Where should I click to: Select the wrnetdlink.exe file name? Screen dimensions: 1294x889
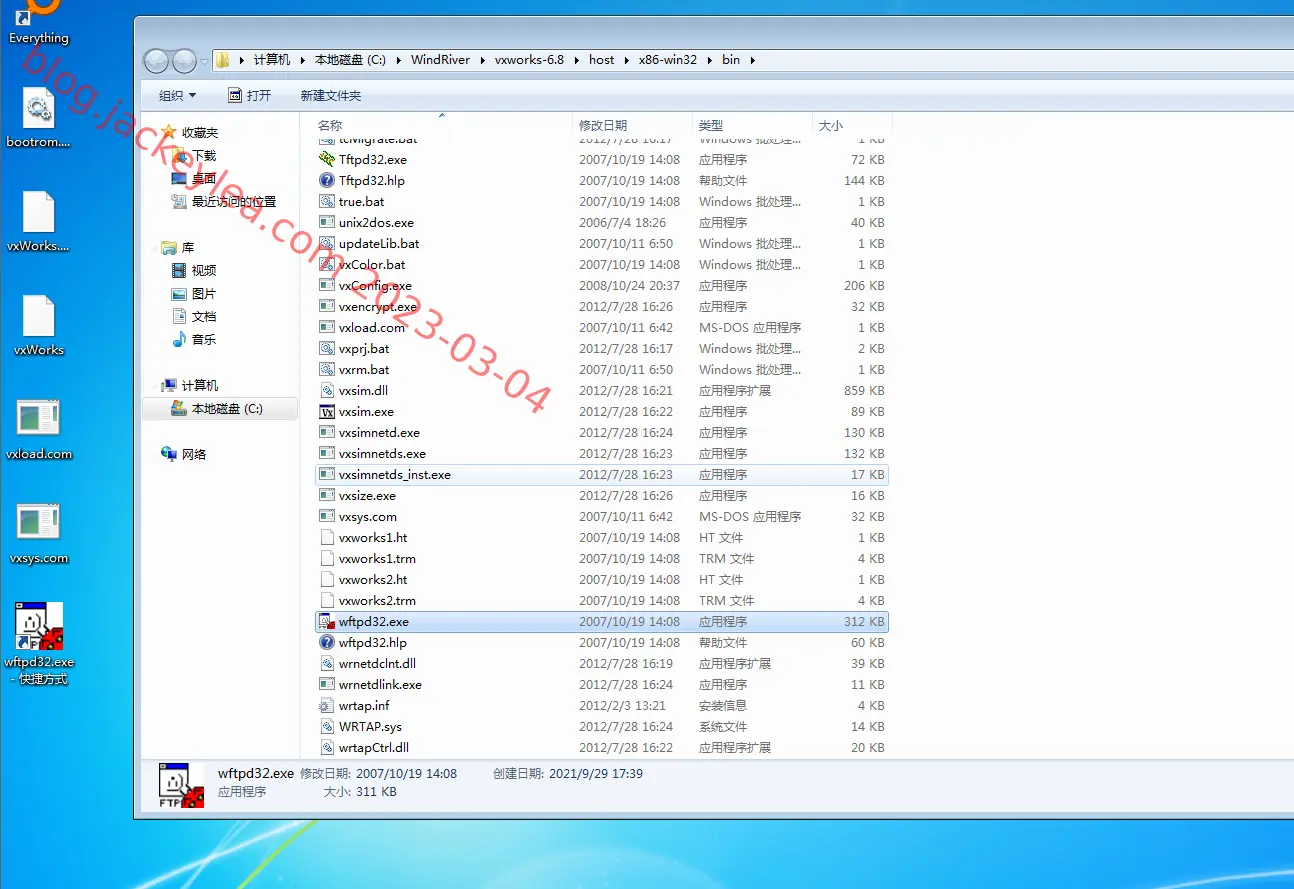(x=380, y=685)
